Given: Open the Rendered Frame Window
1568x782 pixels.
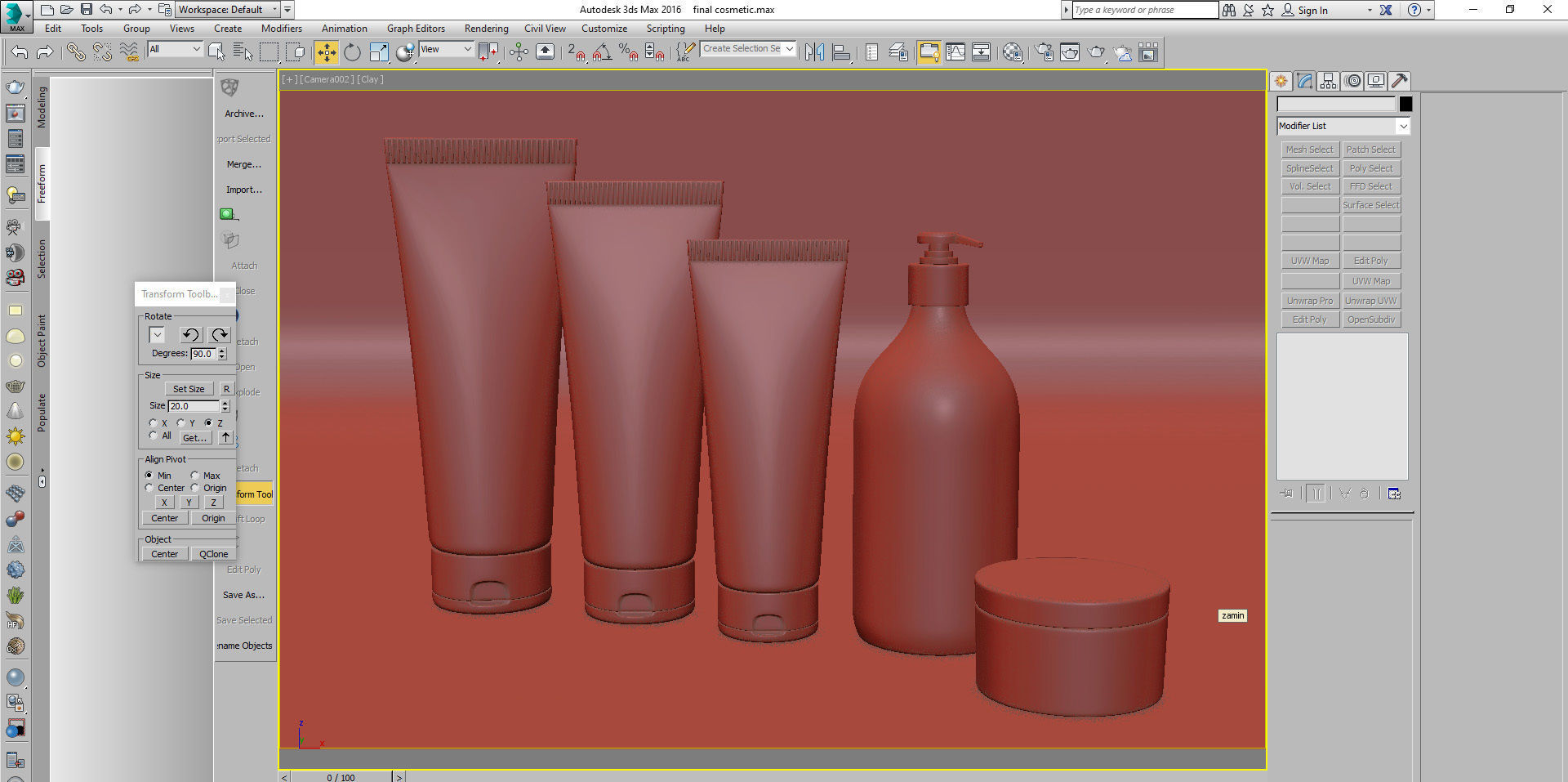Looking at the screenshot, I should click(x=1070, y=52).
